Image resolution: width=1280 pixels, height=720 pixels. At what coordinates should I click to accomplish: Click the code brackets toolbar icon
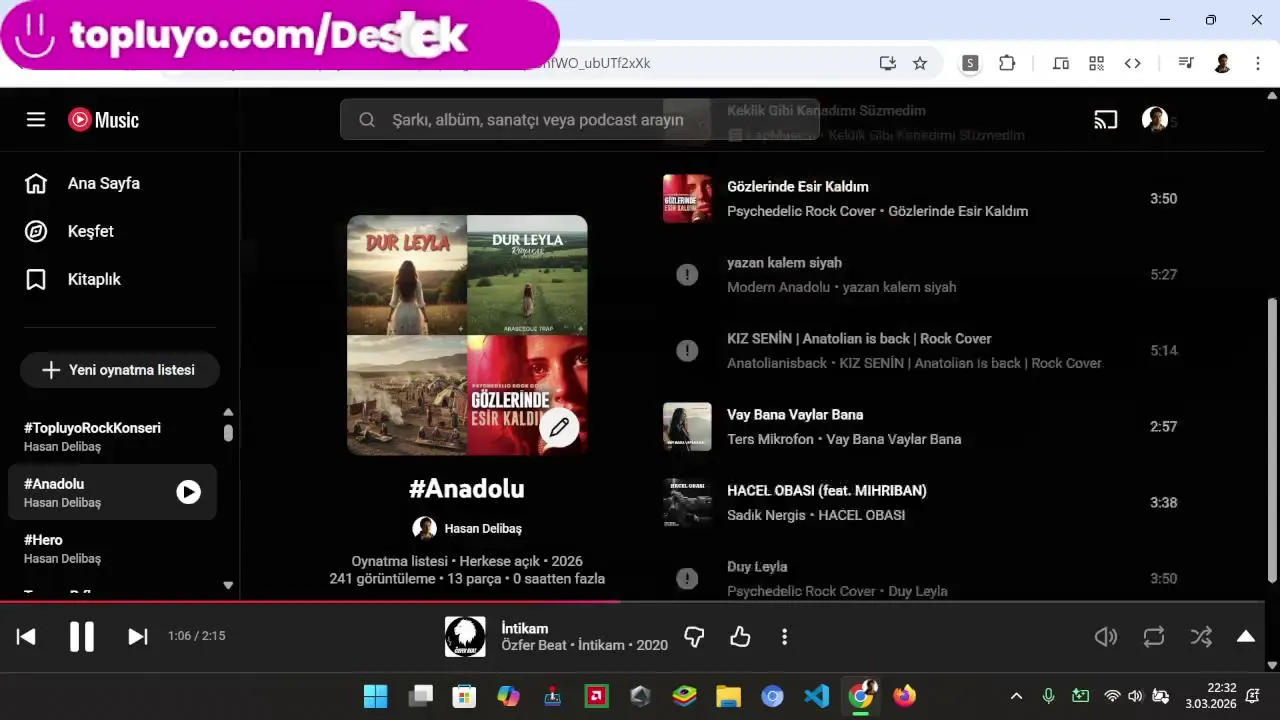1133,63
